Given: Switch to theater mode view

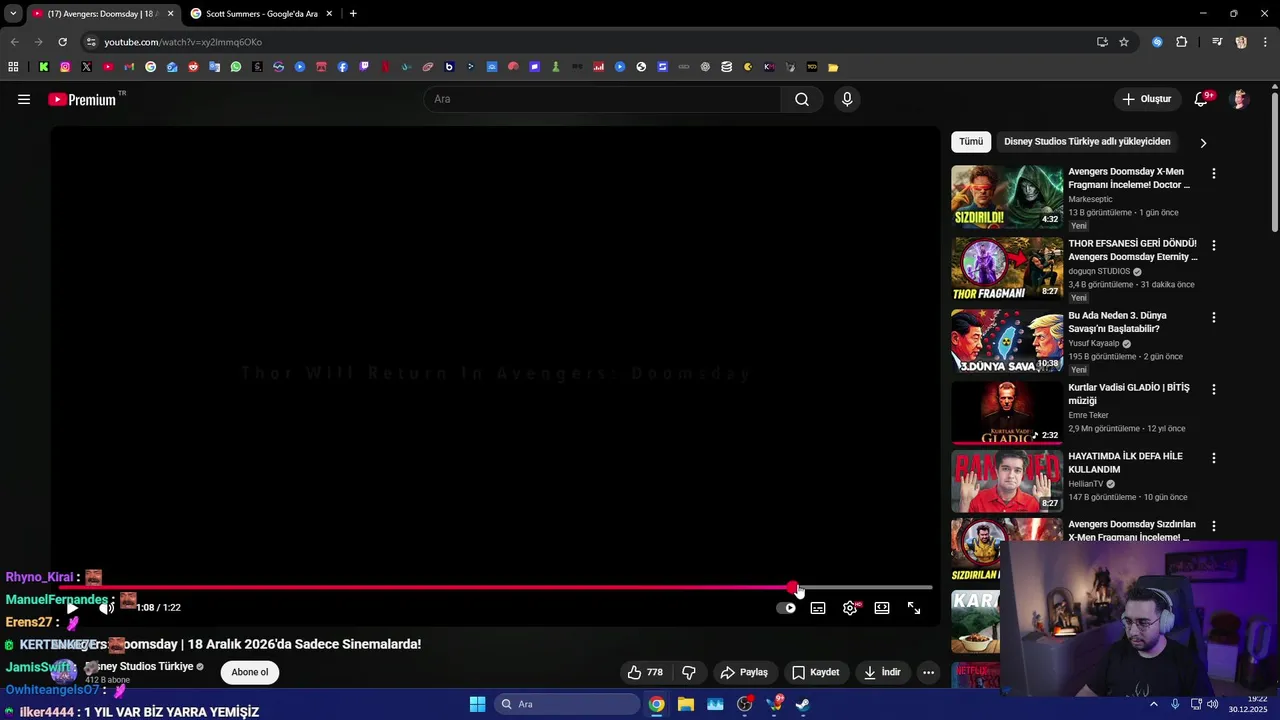Looking at the screenshot, I should click(882, 608).
